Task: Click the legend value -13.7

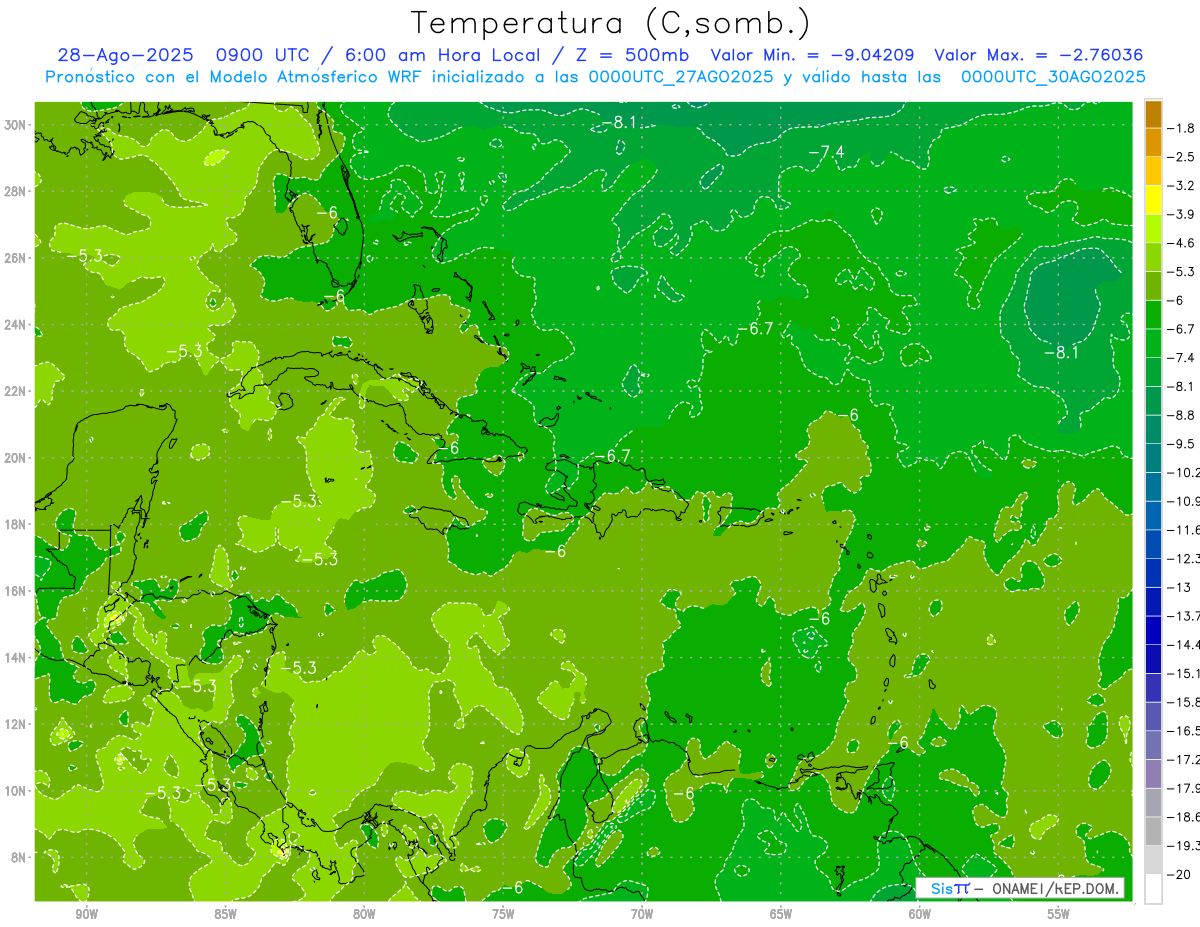Action: click(x=1183, y=616)
